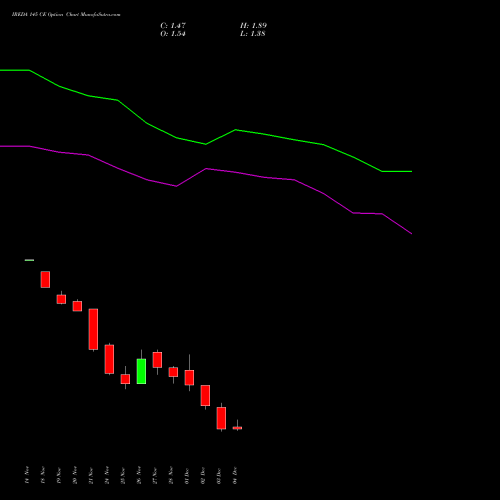Select the long-wick red candlestick for 01 Dec

189,378
